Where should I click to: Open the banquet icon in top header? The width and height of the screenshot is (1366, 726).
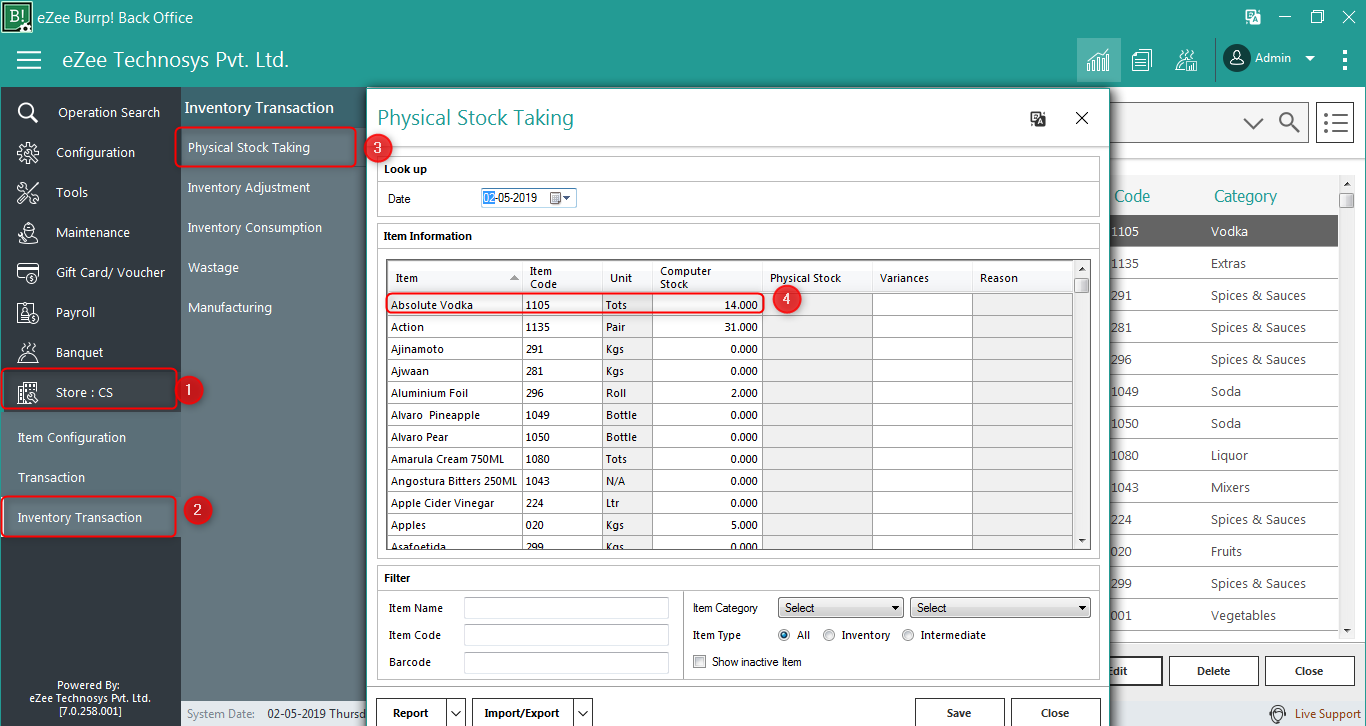1186,60
